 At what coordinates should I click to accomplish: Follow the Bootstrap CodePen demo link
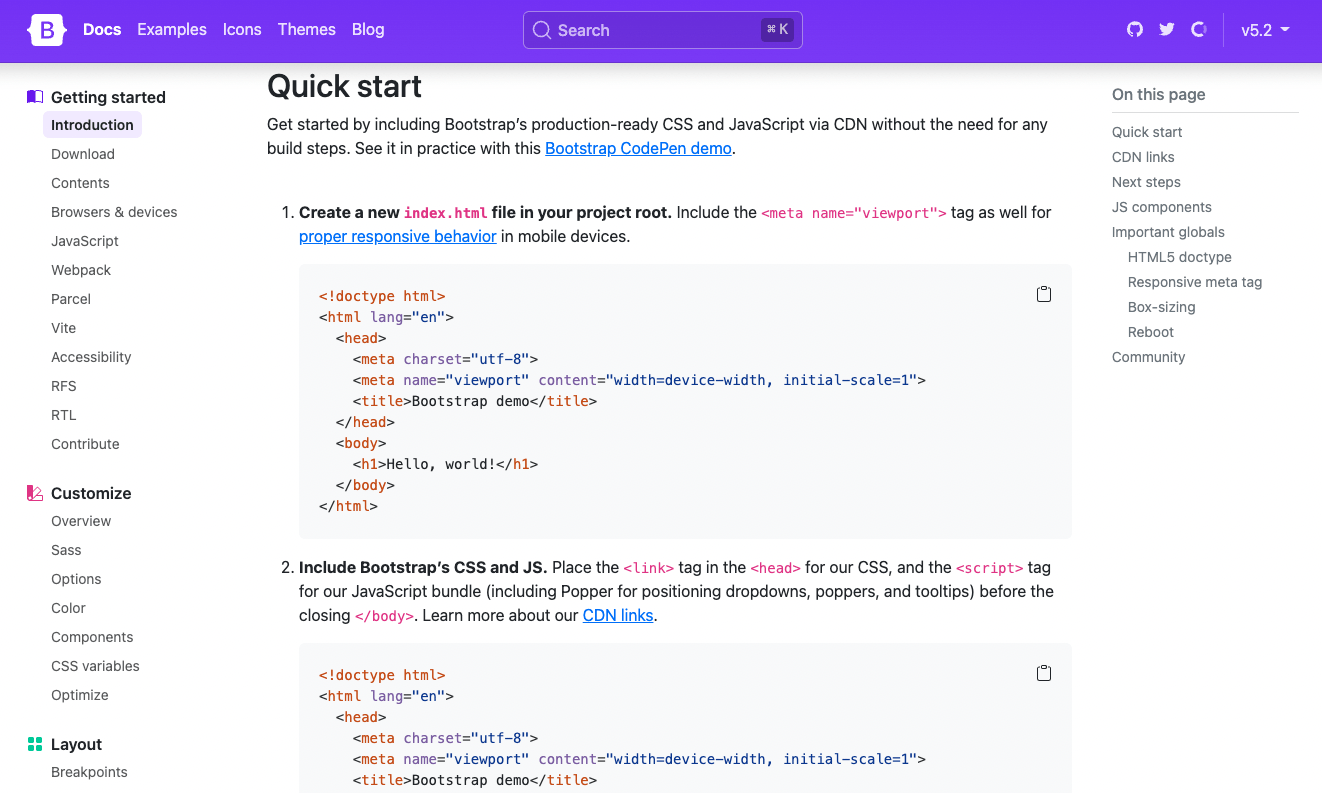coord(638,148)
